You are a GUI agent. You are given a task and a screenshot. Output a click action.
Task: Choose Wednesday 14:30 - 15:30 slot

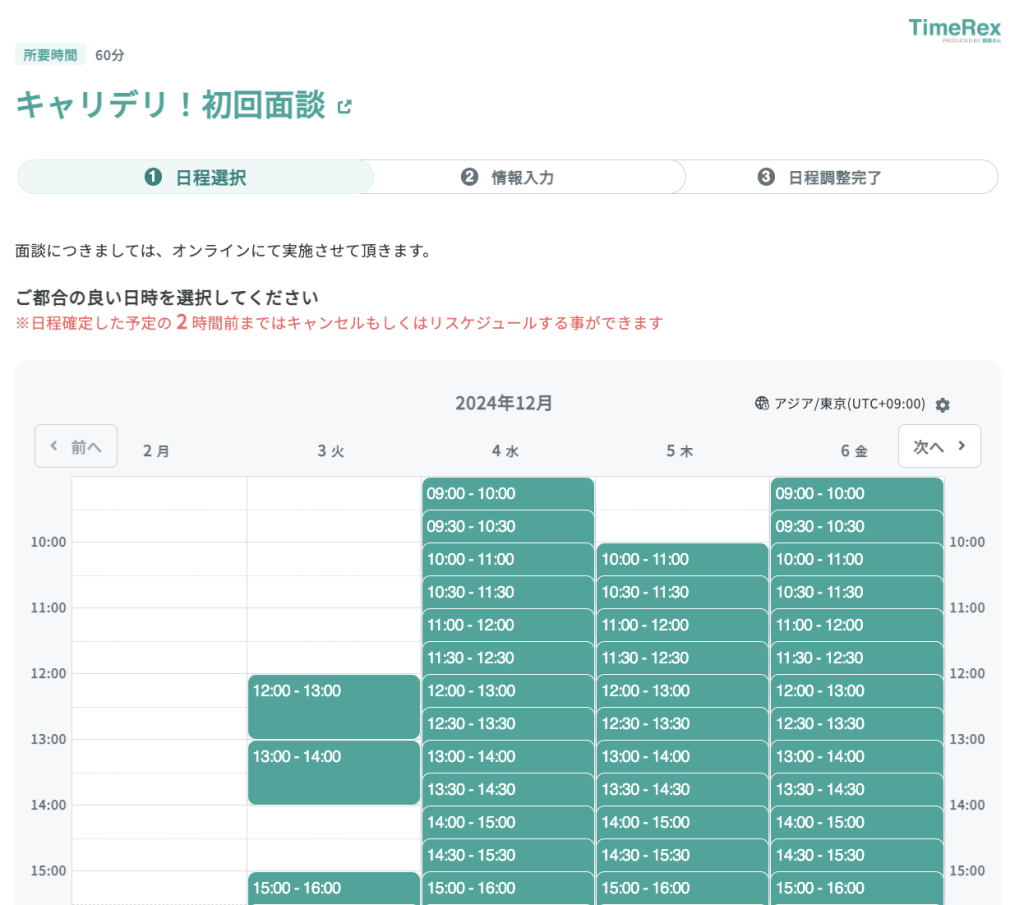coord(508,855)
